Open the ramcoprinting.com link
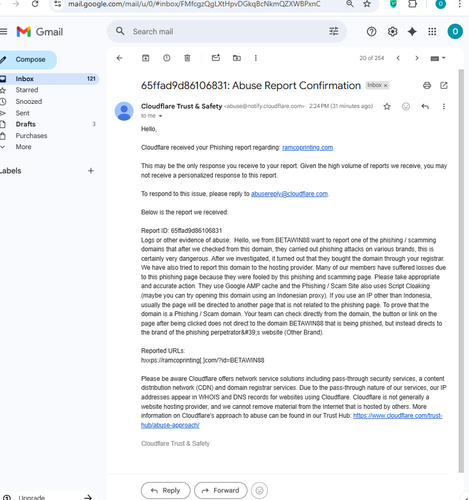Image resolution: width=469 pixels, height=500 pixels. pyautogui.click(x=307, y=147)
